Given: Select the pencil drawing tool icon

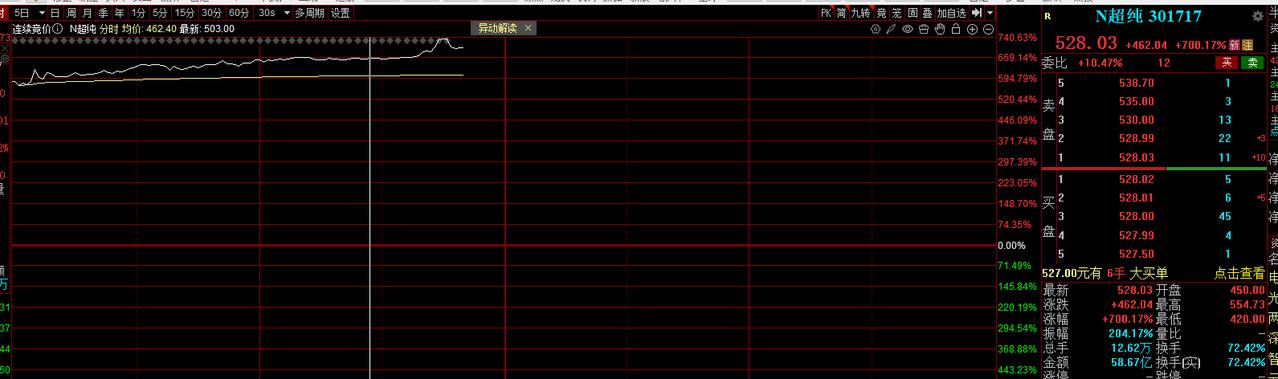Looking at the screenshot, I should click(x=891, y=29).
